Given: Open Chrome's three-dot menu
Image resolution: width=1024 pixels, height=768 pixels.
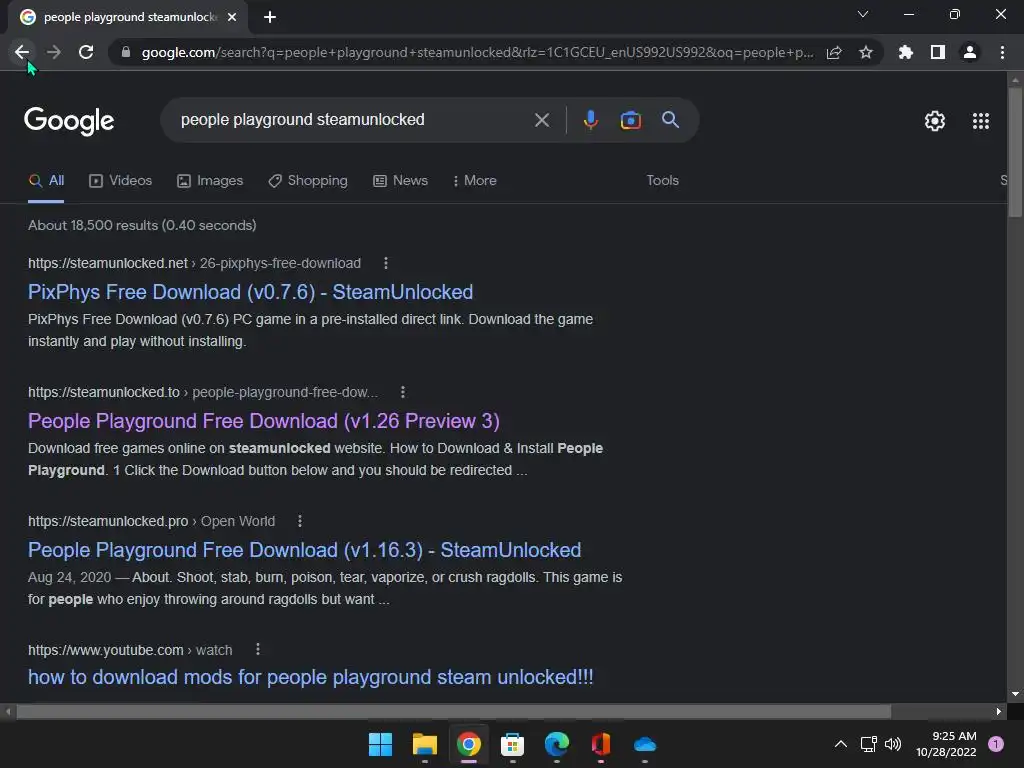Looking at the screenshot, I should pyautogui.click(x=1002, y=52).
